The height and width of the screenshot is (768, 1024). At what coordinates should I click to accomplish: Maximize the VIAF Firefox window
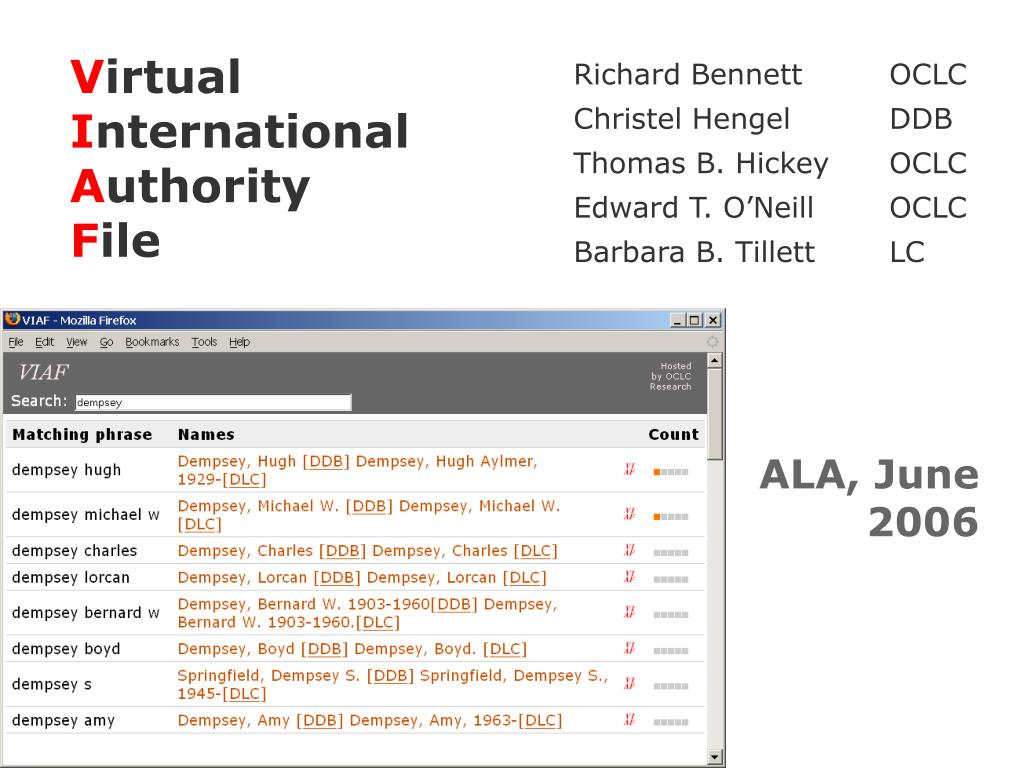point(694,321)
